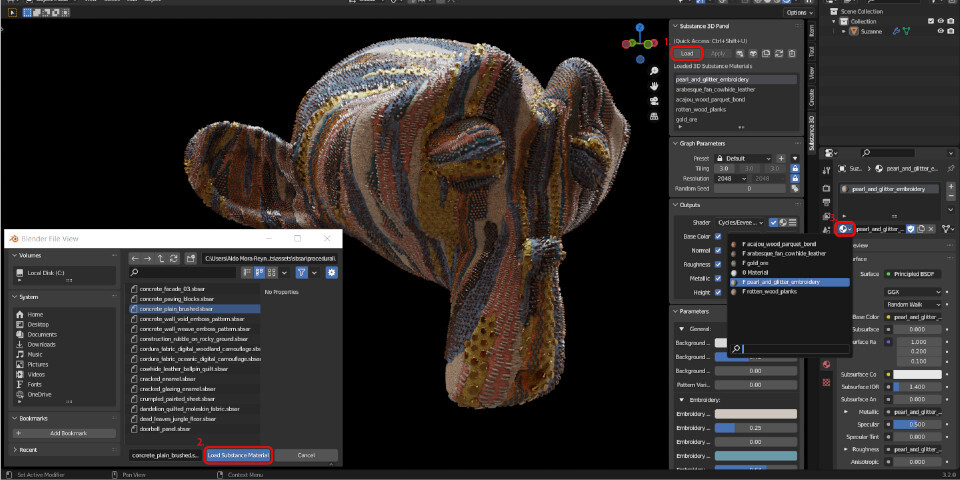Click the Subsurface Color white swatch
This screenshot has width=960, height=480.
click(x=917, y=375)
